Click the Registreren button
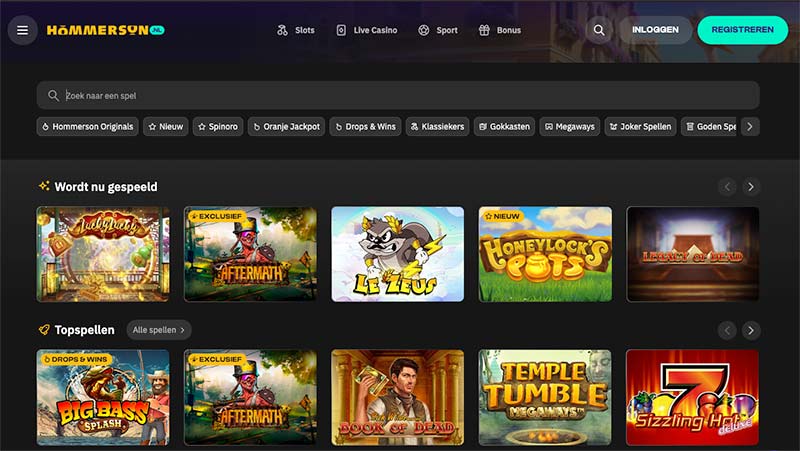This screenshot has width=800, height=451. [x=742, y=30]
